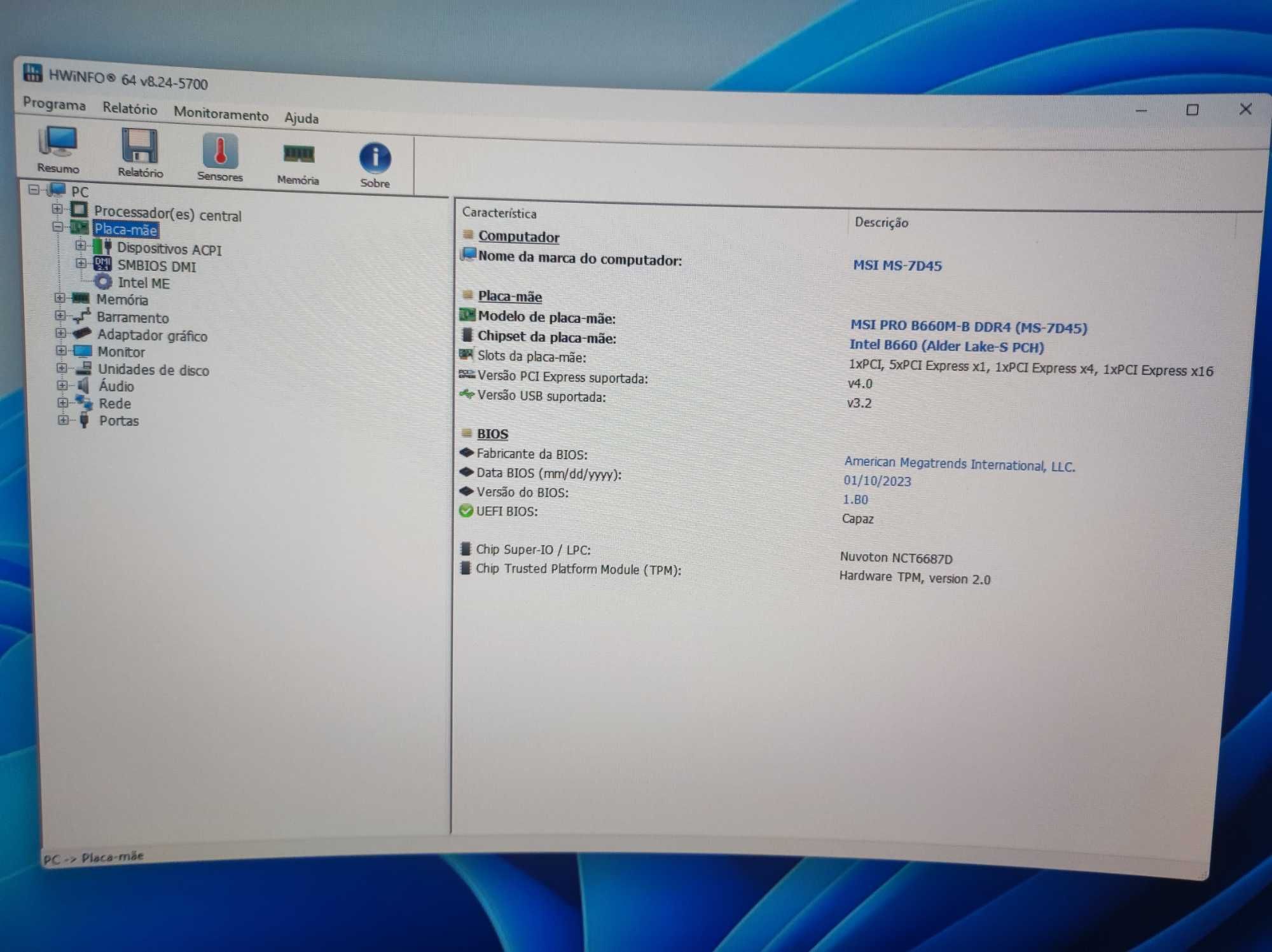Click the BIOS date 01/10/2023
The image size is (1272, 952).
(x=877, y=481)
